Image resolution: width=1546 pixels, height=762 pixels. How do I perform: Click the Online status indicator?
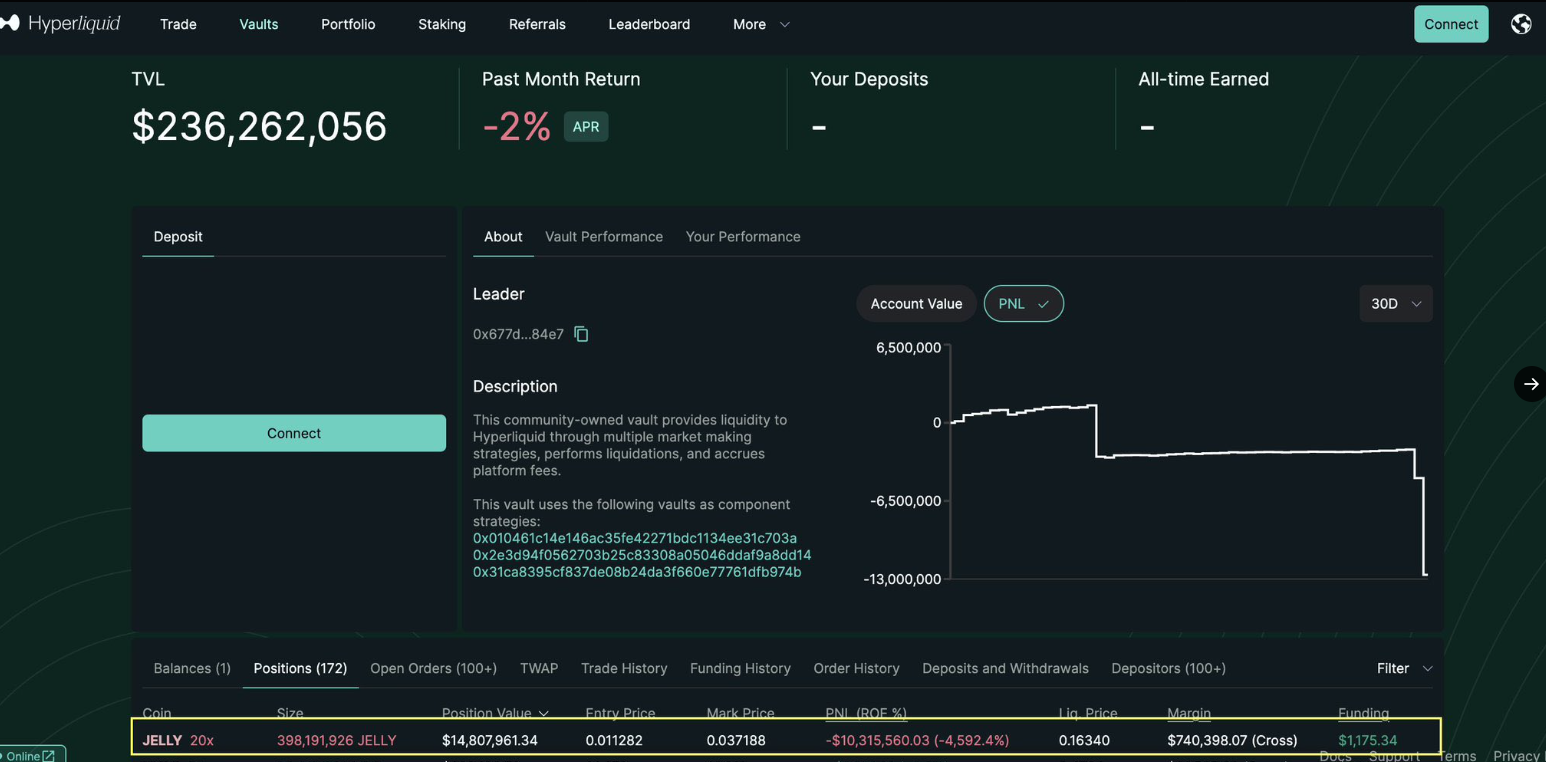[x=33, y=755]
